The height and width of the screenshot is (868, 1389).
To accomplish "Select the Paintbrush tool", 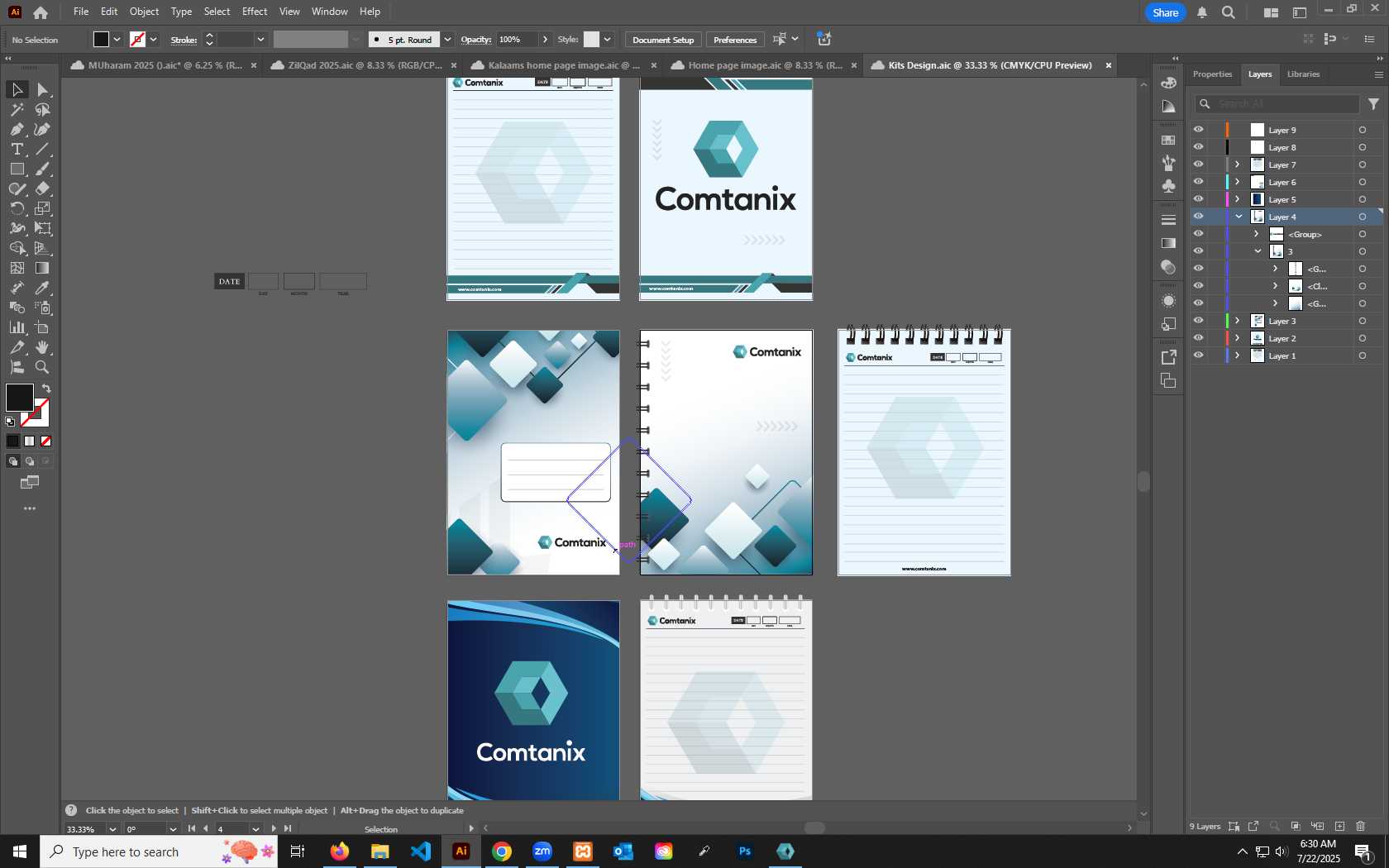I will (43, 169).
